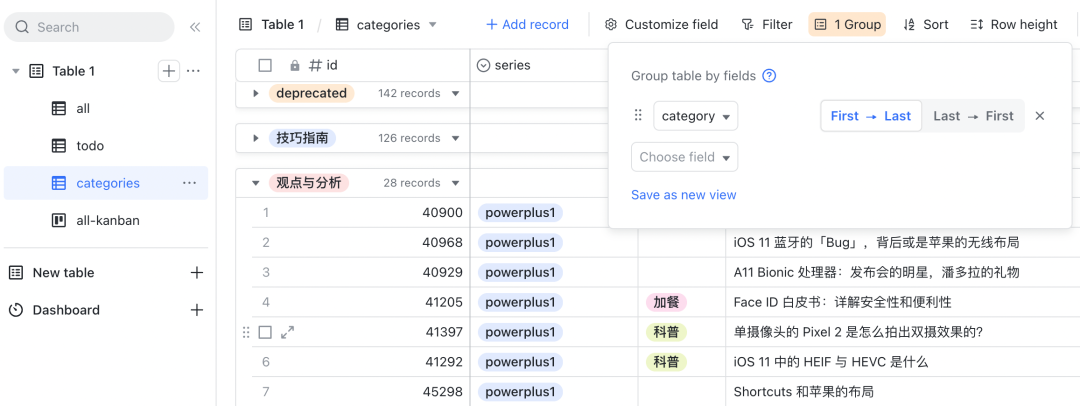Open more options next to categories view
Viewport: 1080px width, 406px height.
point(189,183)
